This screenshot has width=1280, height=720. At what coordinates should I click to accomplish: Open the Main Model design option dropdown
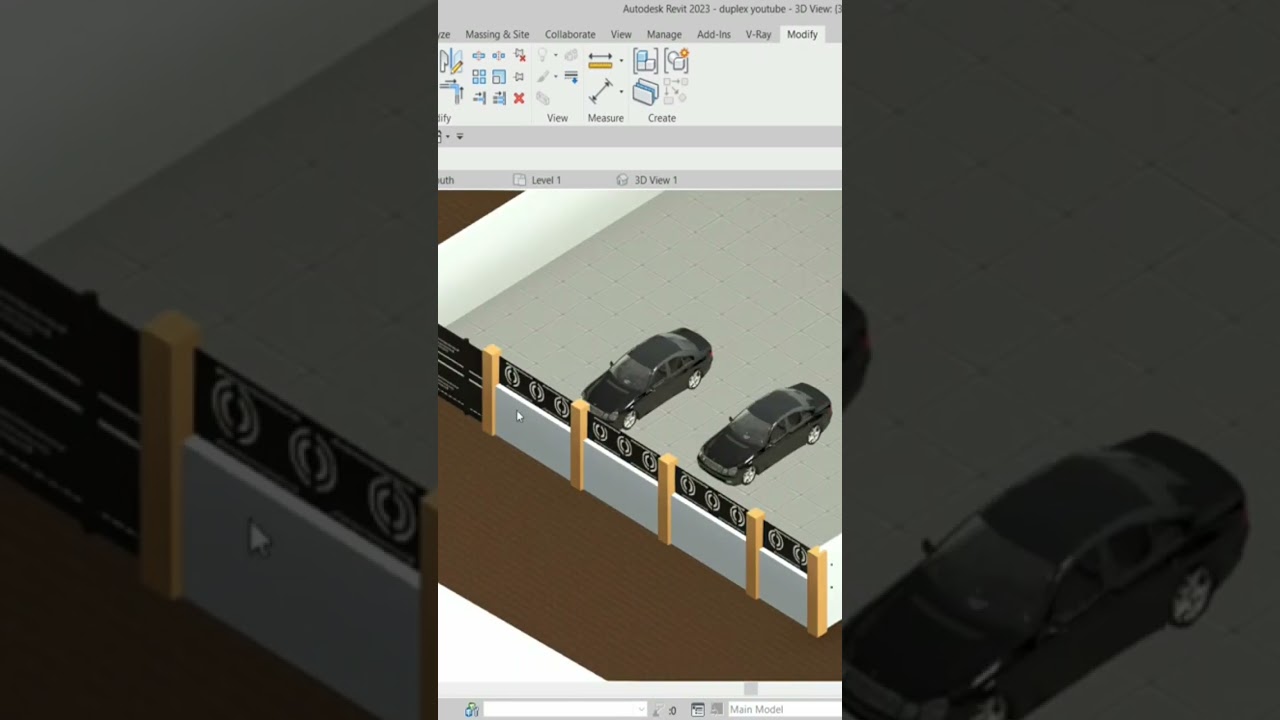tap(785, 709)
